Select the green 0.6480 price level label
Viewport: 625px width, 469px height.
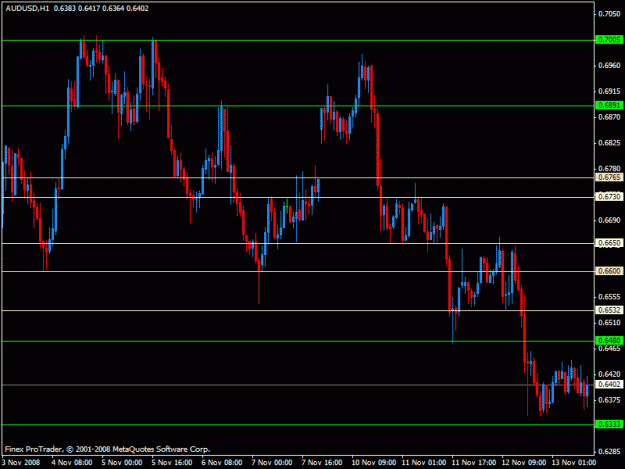[x=609, y=341]
